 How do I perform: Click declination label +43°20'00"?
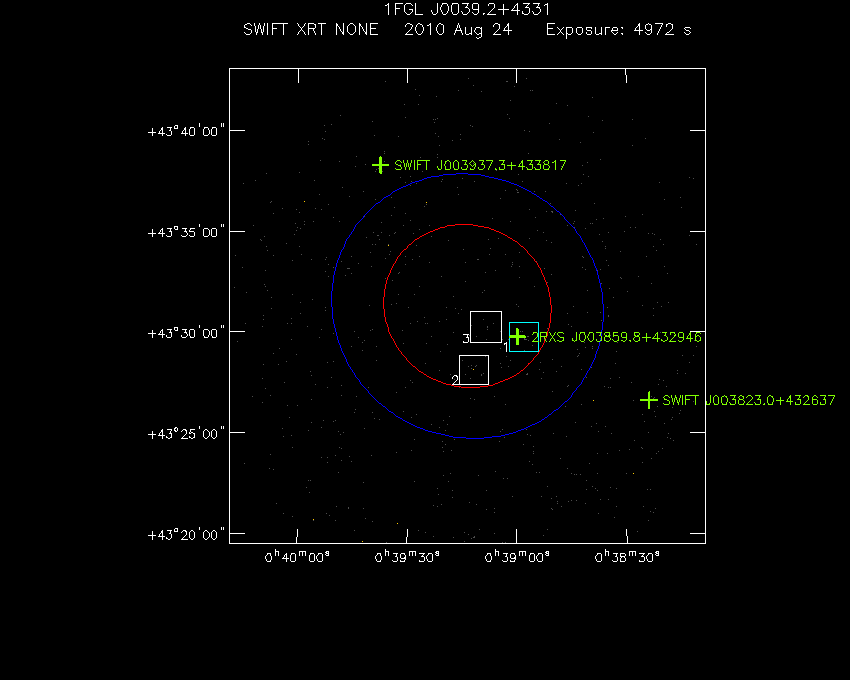186,535
